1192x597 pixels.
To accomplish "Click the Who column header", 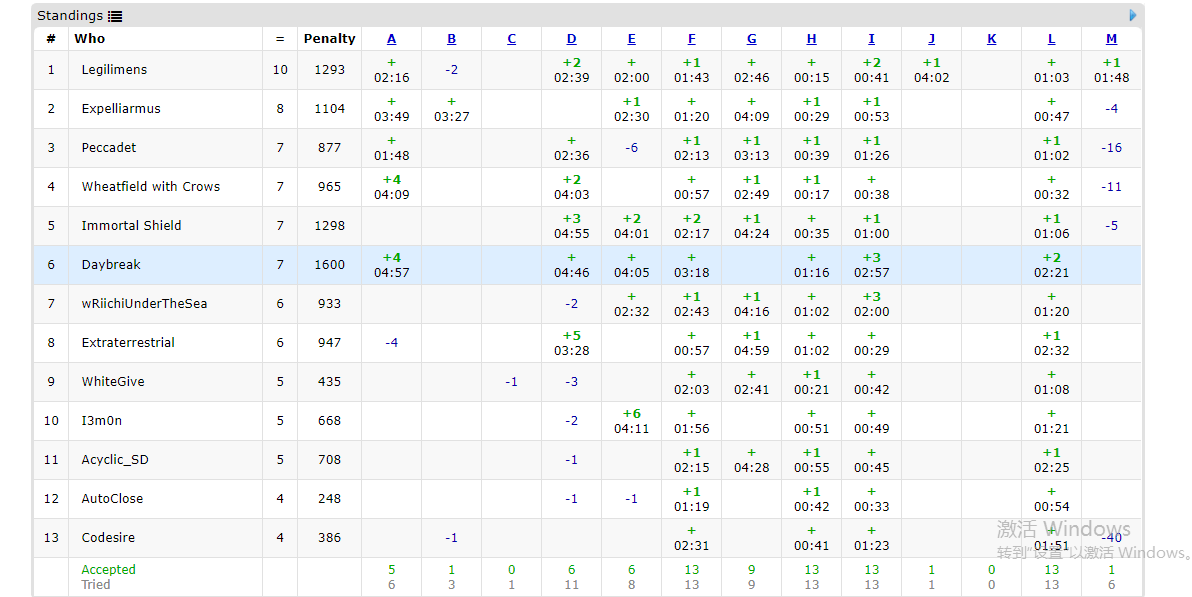I will click(89, 39).
